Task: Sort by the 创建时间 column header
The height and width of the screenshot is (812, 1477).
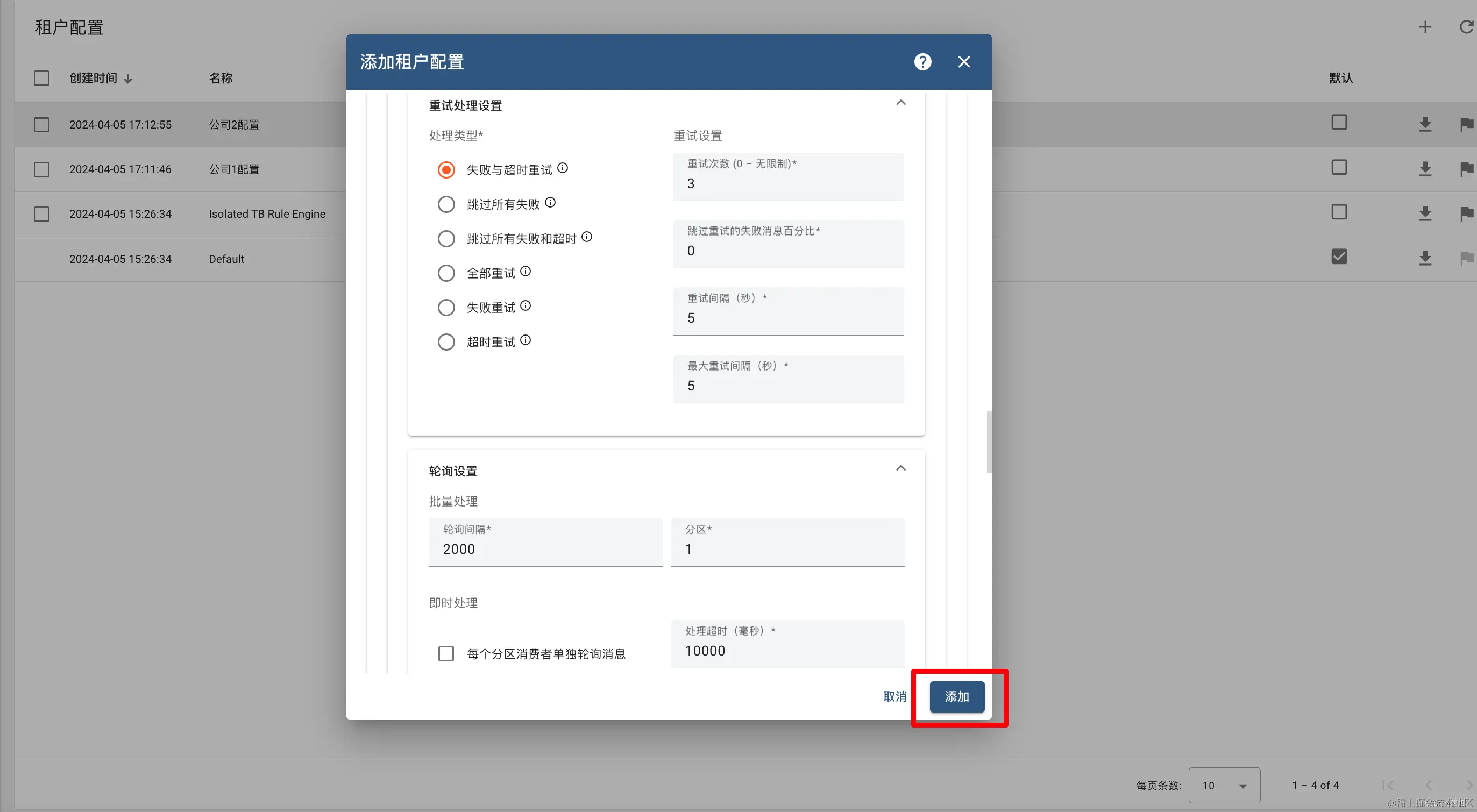Action: coord(94,78)
